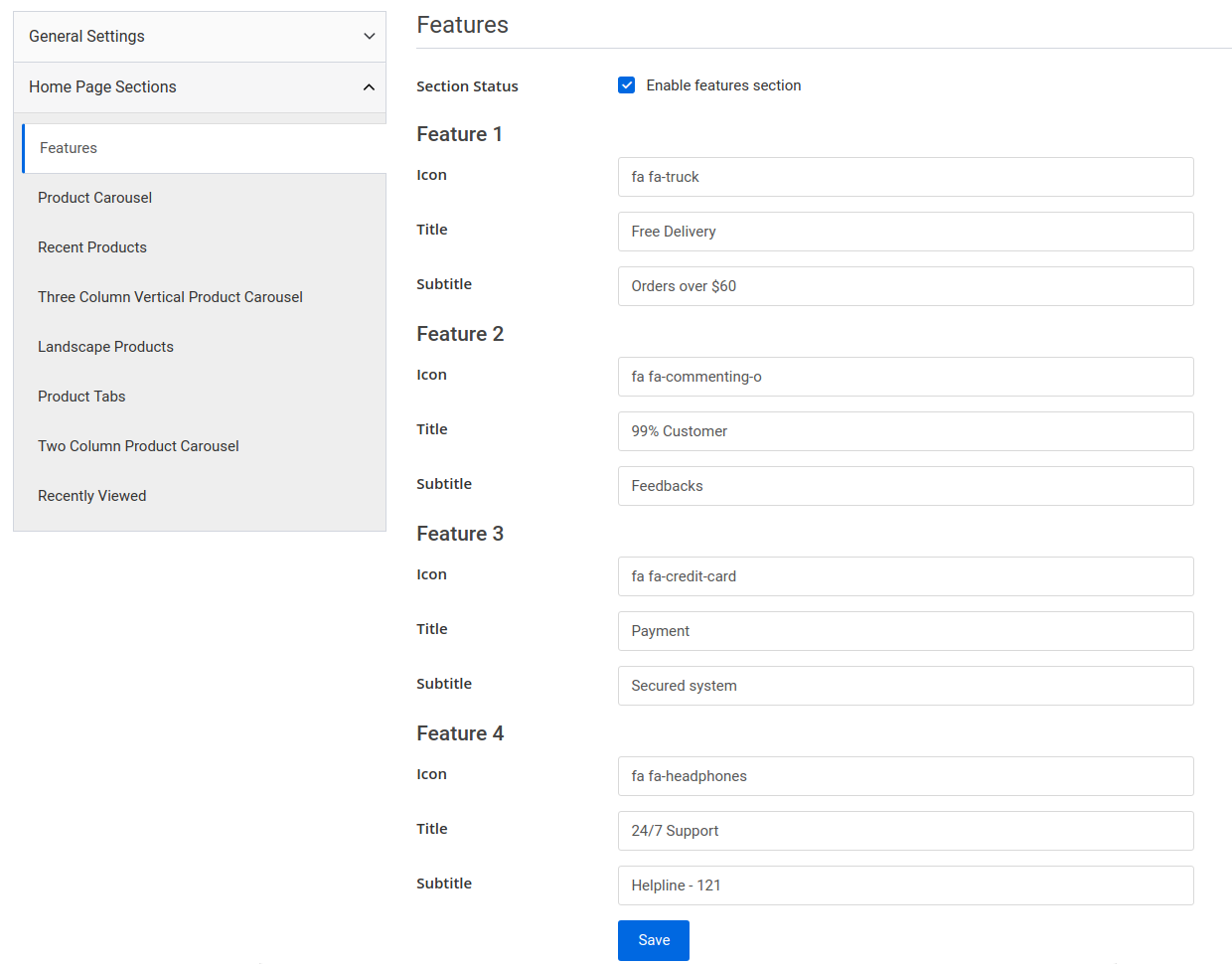Open the Product Carousel settings
The width and height of the screenshot is (1232, 964).
tap(94, 197)
